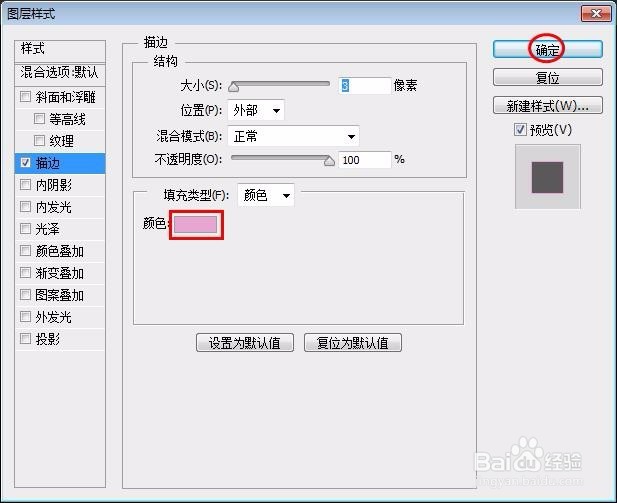Select 混合选项:默认 in styles list
The image size is (617, 503).
tap(60, 73)
